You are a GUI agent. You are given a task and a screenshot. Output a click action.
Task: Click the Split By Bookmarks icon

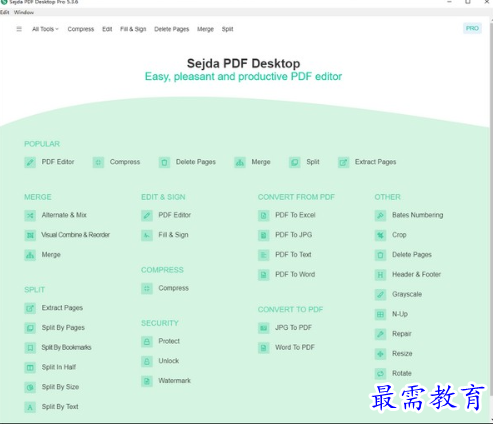pos(30,348)
